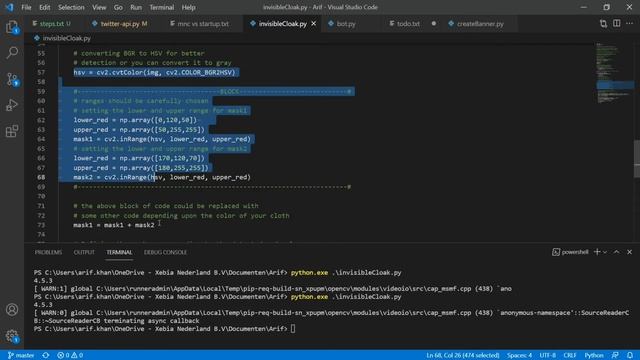
Task: Click the terminal input prompt line
Action: (164, 329)
